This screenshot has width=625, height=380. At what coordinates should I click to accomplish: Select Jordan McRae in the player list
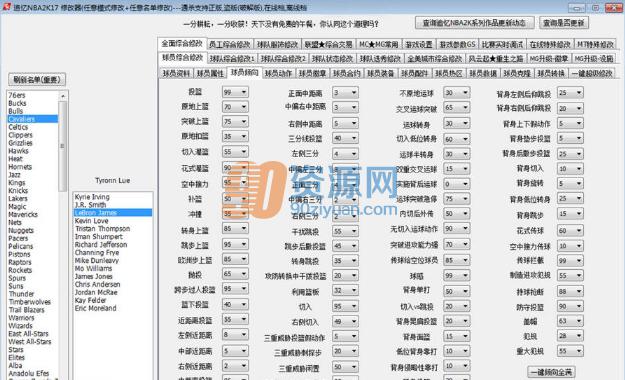113,292
